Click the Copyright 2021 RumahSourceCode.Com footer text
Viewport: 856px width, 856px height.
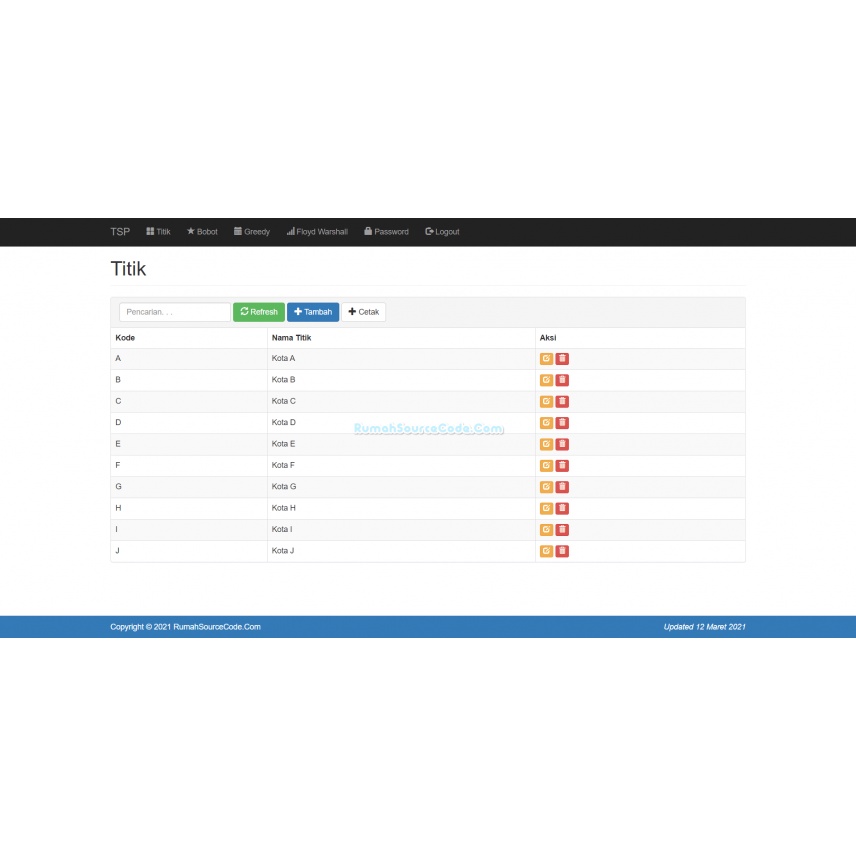186,627
